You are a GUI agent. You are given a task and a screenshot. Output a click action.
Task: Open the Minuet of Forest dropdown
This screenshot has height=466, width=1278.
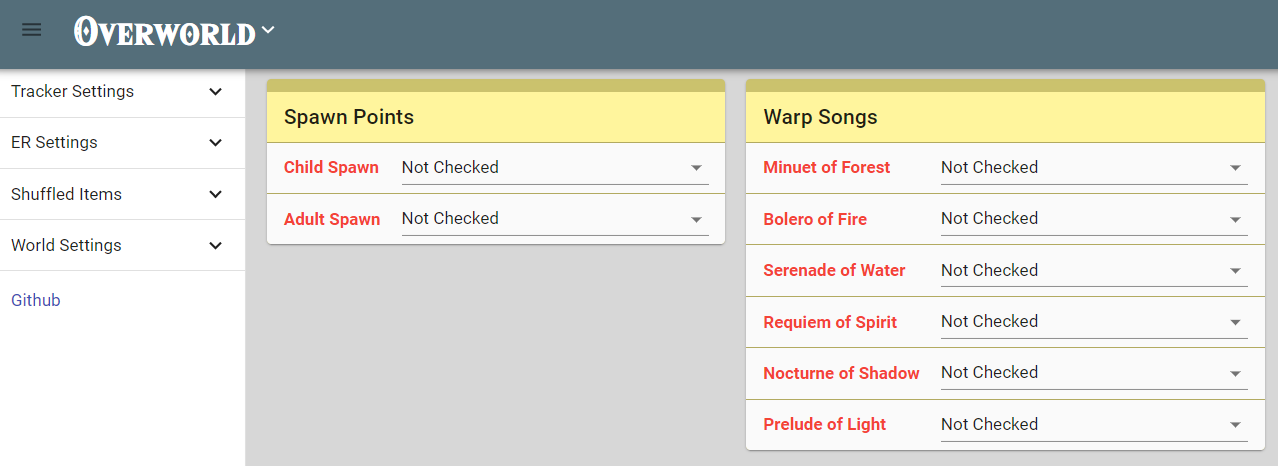[x=1093, y=167]
